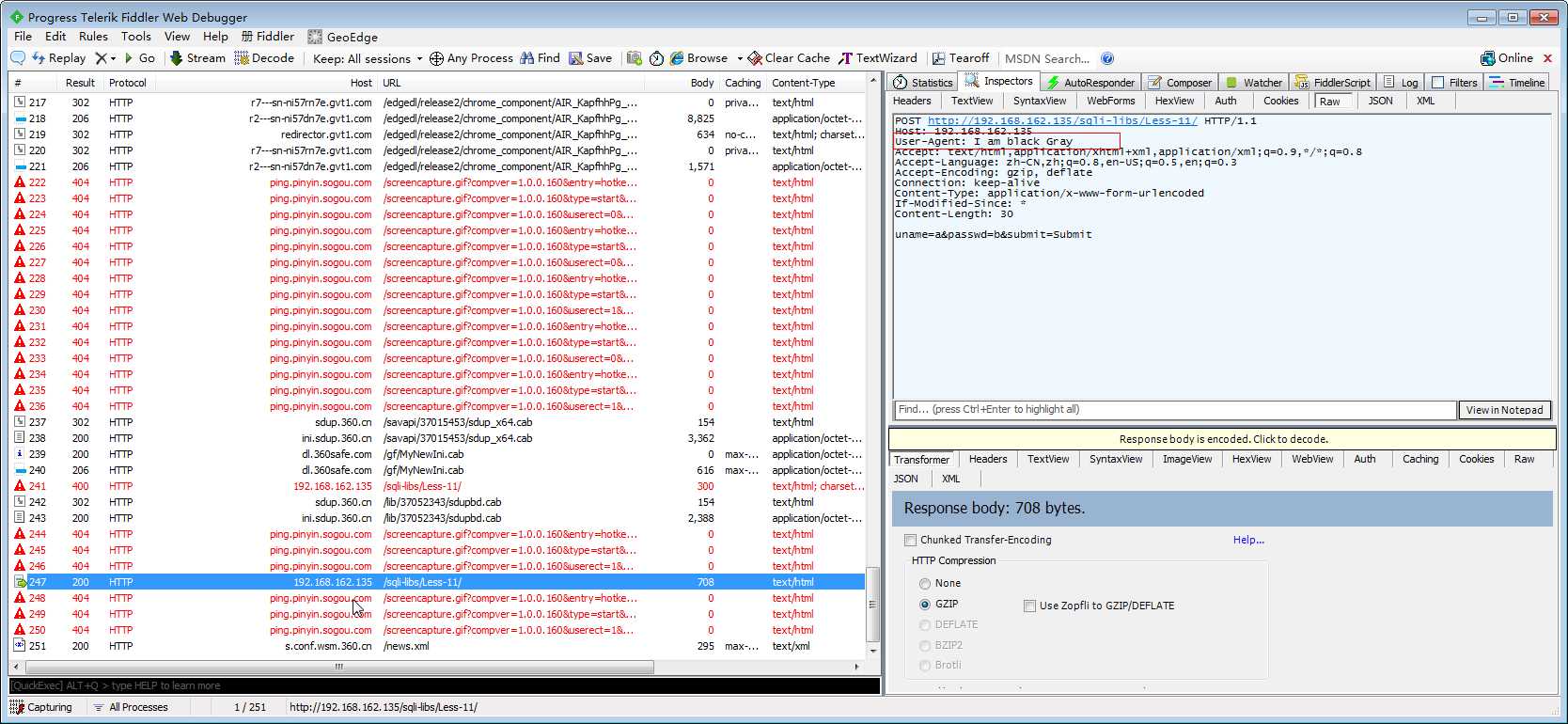This screenshot has height=724, width=1568.
Task: Replay the selected session
Action: [59, 58]
